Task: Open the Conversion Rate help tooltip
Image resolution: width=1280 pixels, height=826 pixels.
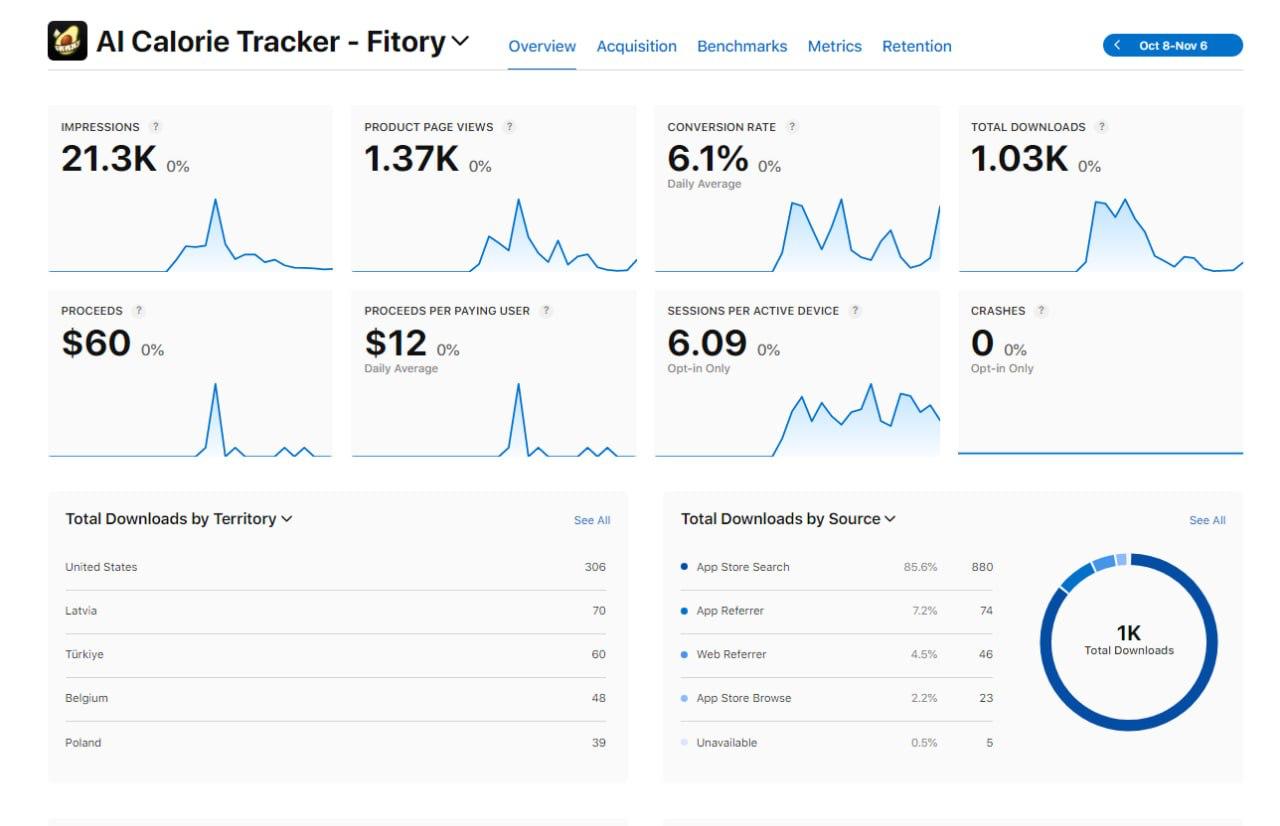Action: (792, 127)
